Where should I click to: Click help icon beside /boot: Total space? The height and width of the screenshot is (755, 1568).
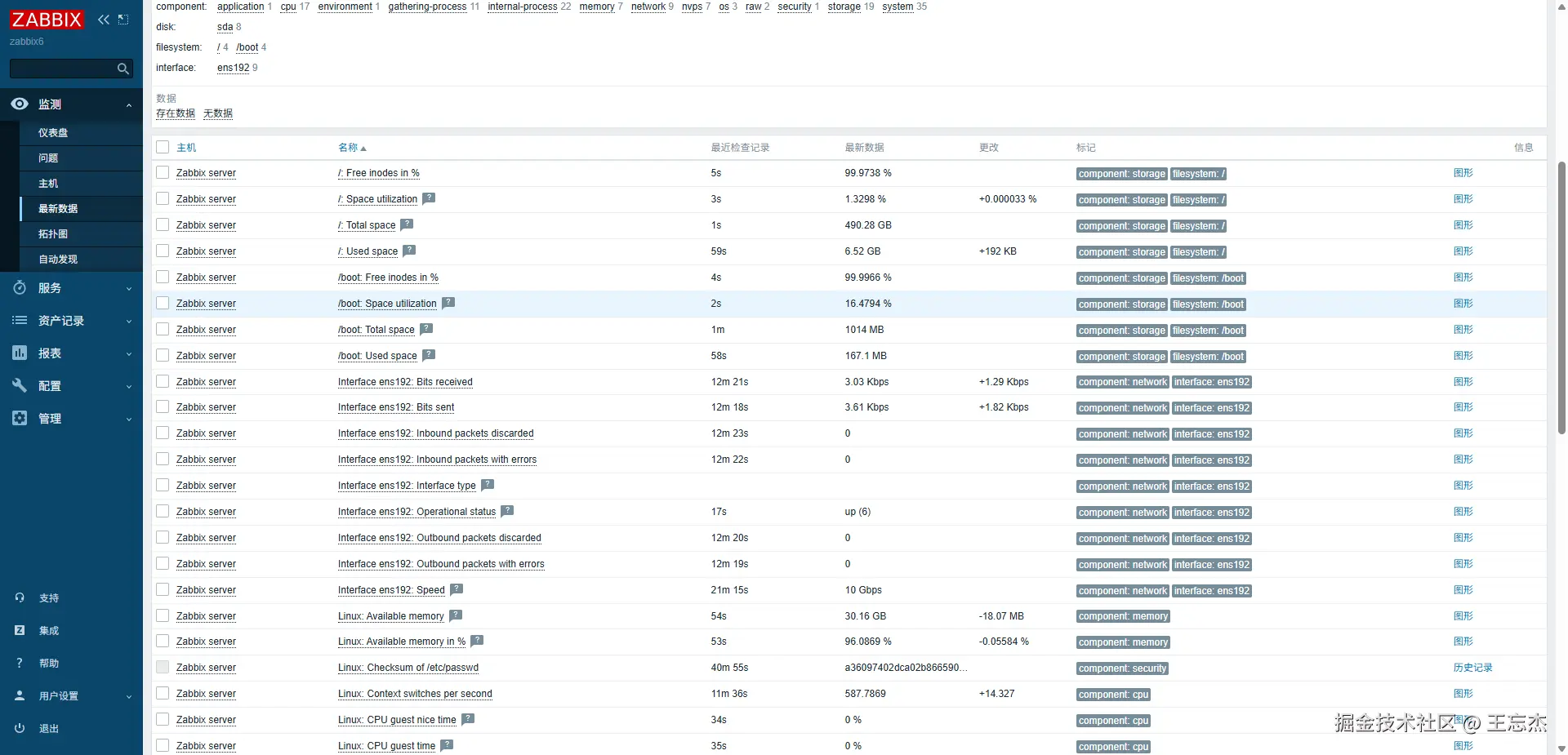click(426, 329)
